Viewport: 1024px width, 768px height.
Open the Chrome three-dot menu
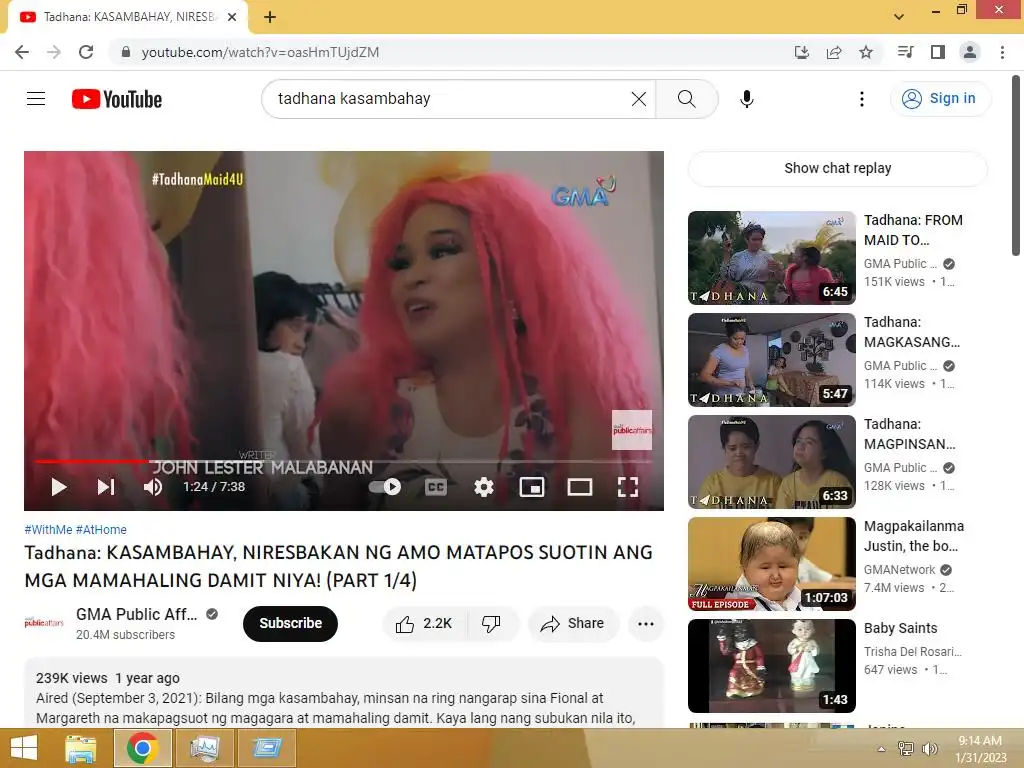(1002, 52)
